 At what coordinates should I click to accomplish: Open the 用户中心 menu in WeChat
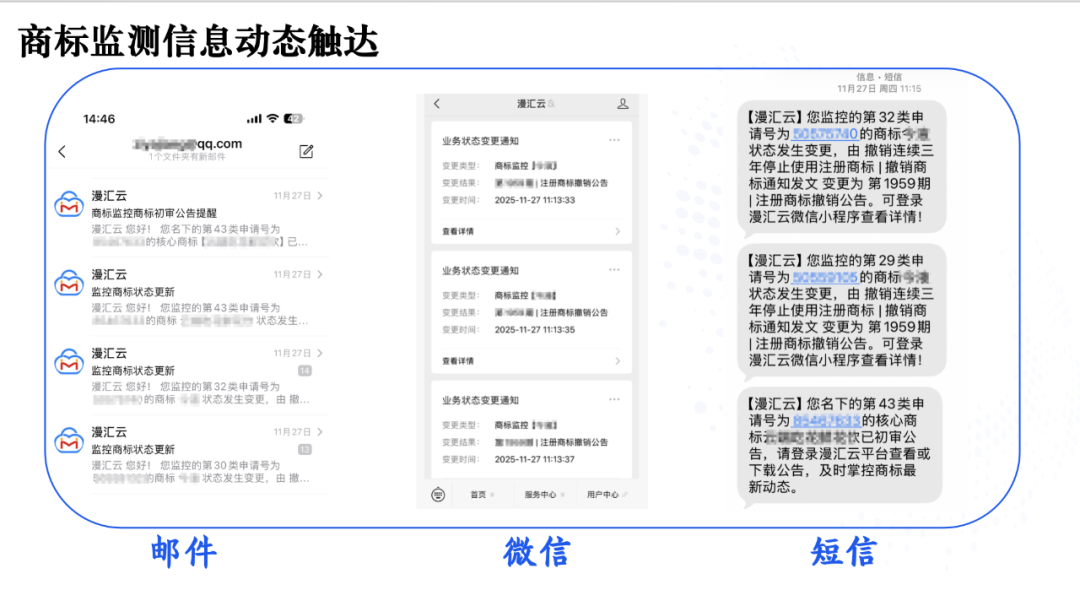coord(606,494)
